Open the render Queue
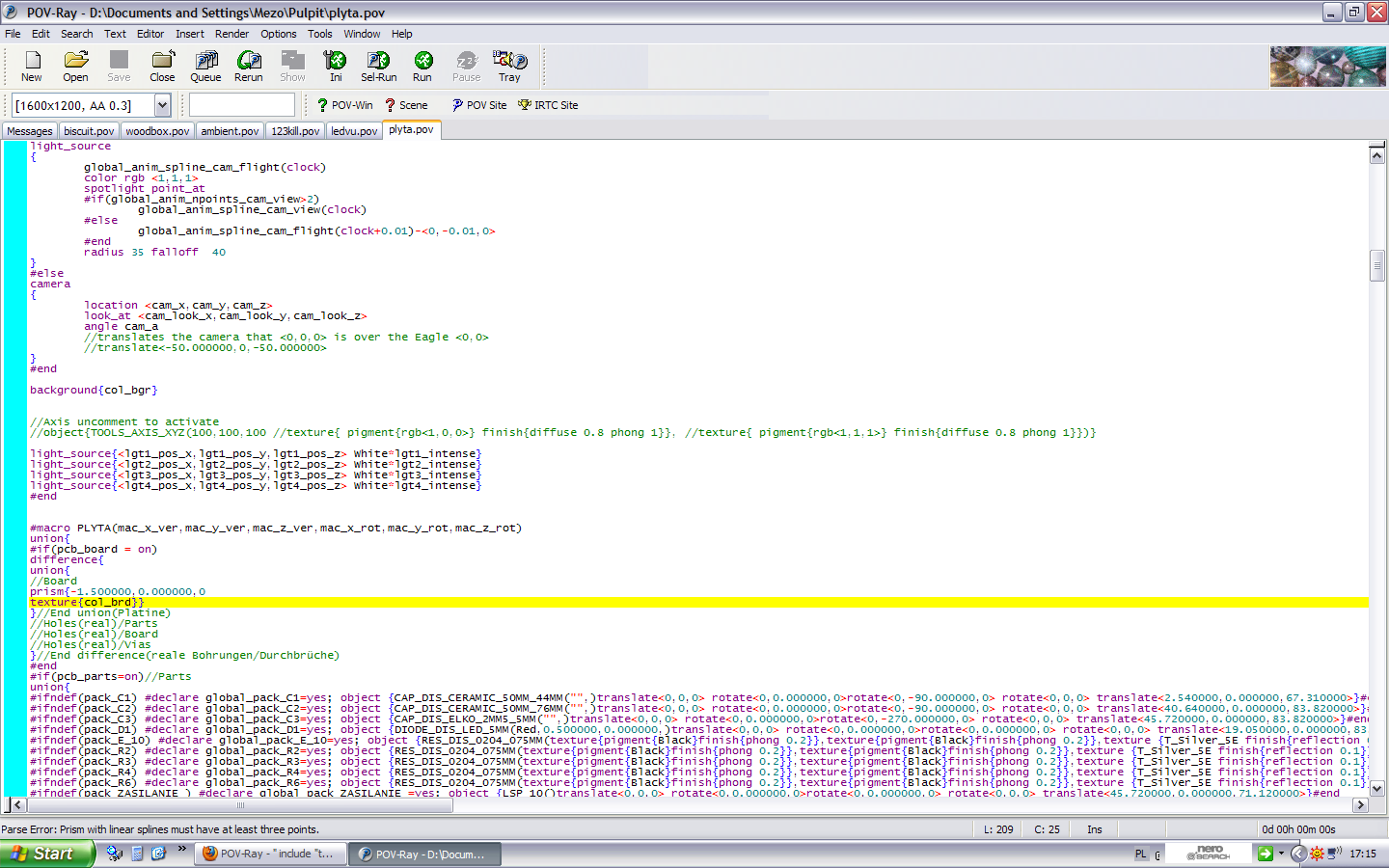Image resolution: width=1389 pixels, height=868 pixels. tap(205, 66)
